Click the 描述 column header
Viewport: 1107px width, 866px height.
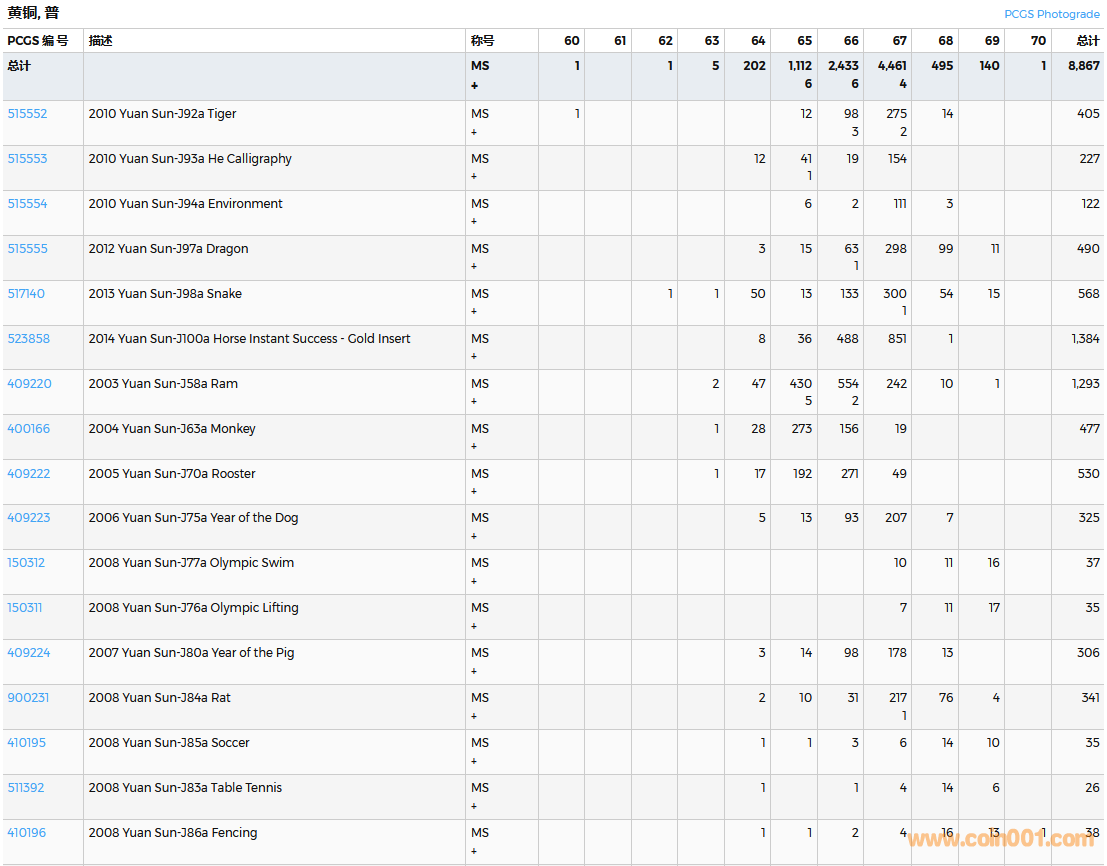[x=100, y=41]
